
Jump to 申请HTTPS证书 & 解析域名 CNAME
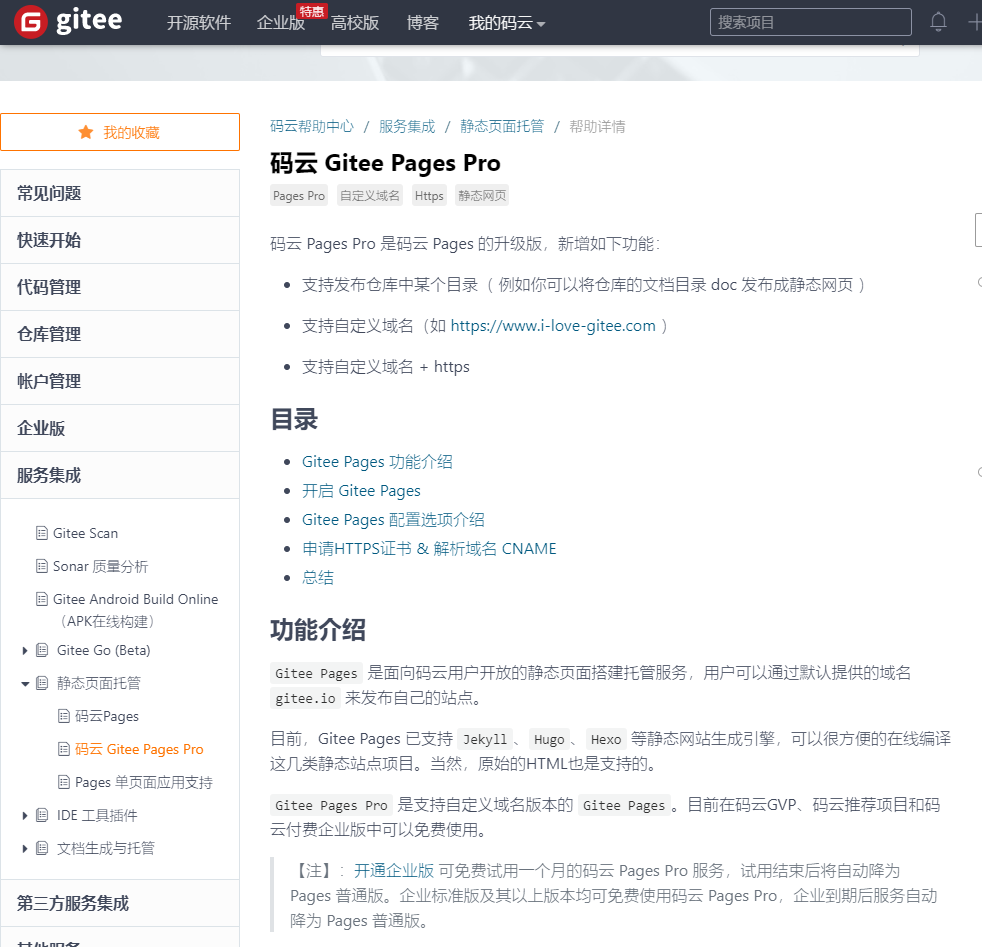click(x=429, y=549)
